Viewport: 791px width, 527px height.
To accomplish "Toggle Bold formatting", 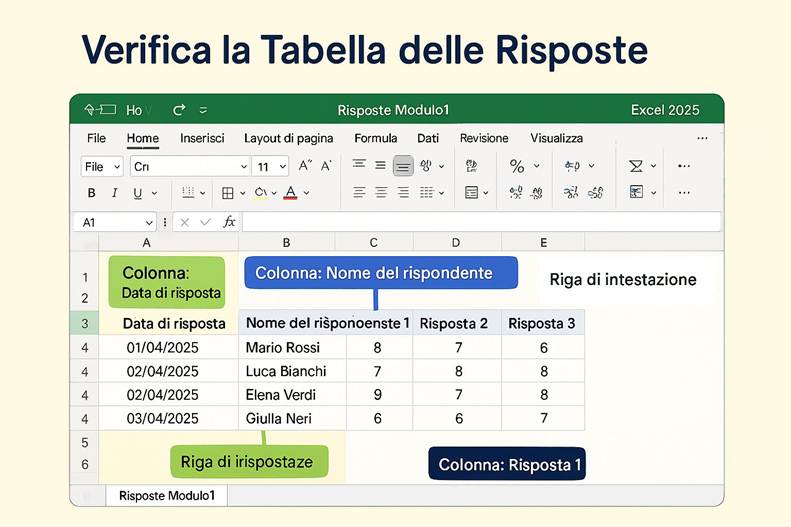I will [x=91, y=193].
